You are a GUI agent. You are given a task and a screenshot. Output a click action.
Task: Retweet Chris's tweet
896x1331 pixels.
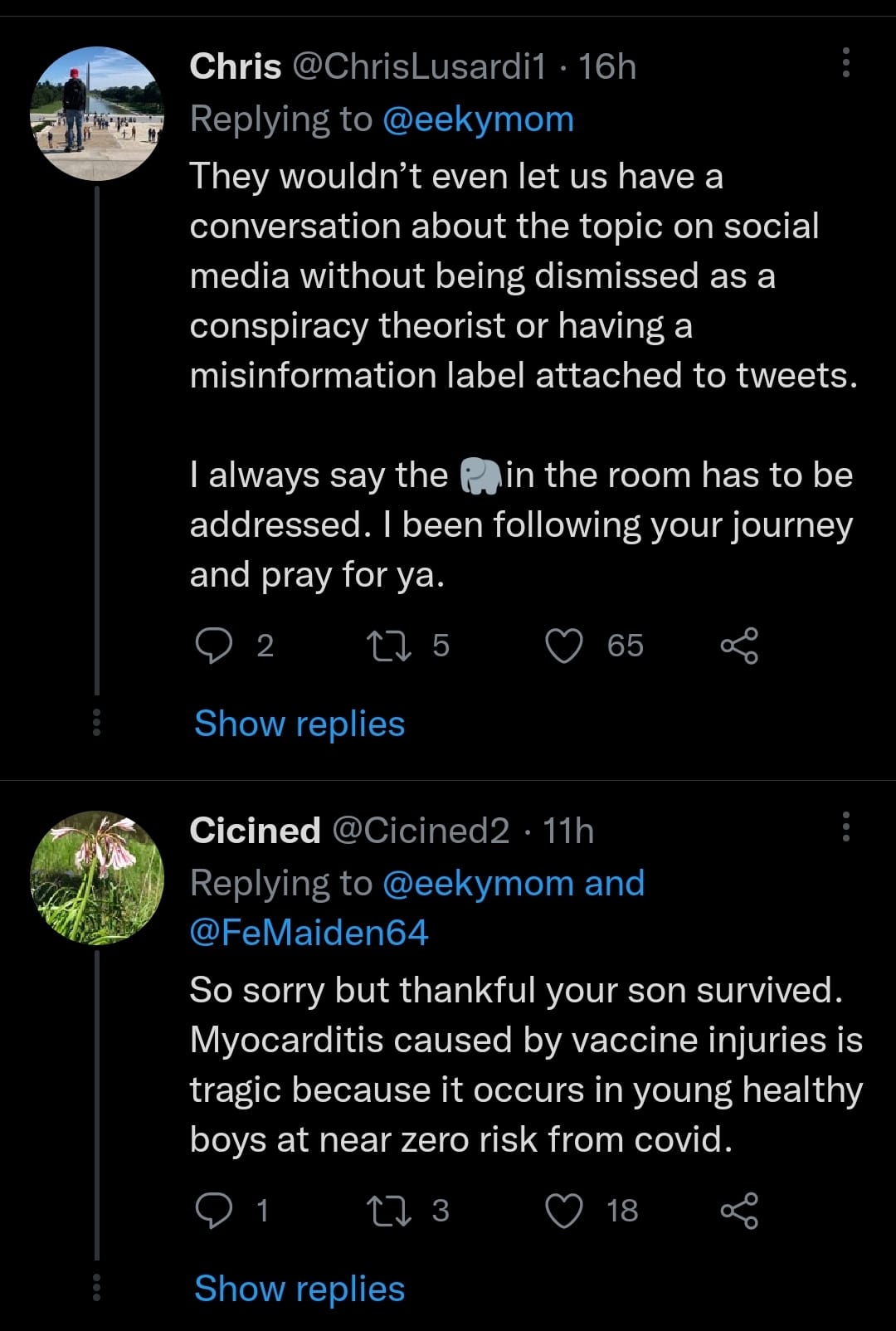389,646
